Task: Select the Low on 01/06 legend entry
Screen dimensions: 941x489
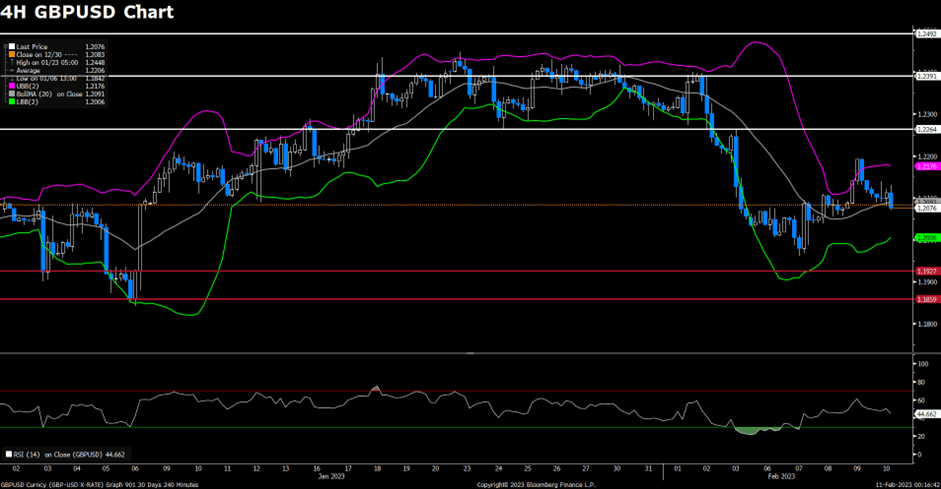Action: pyautogui.click(x=42, y=80)
